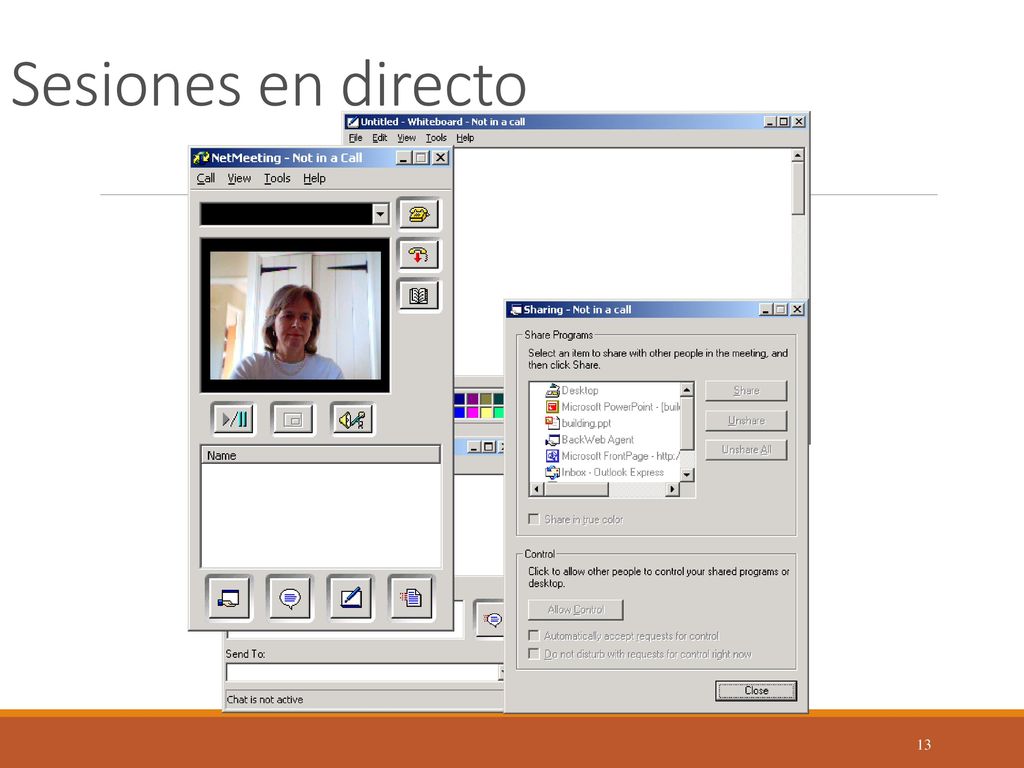Check Automatically accept requests for control
The image size is (1024, 768).
point(534,635)
